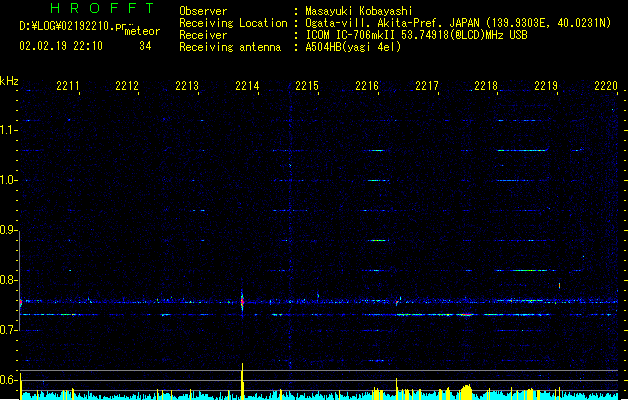This screenshot has width=629, height=400.
Task: Click the 2211 time axis marker
Action: [68, 86]
